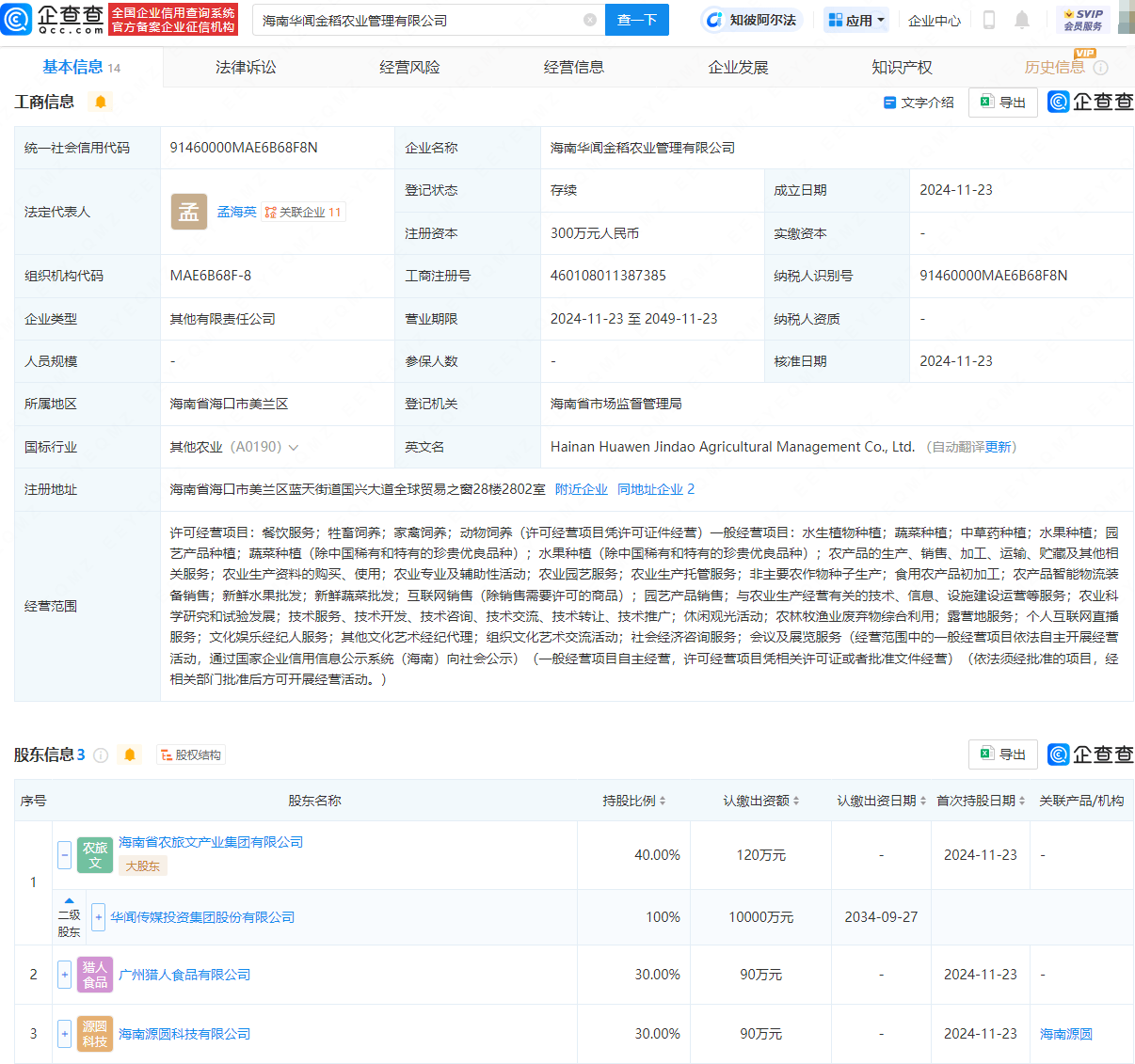Viewport: 1135px width, 1064px height.
Task: Select registration number 460108011387385
Action: [608, 276]
